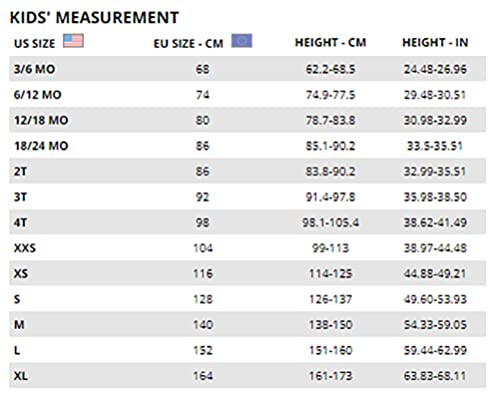Click EU size 98 in 4T row

click(x=203, y=222)
